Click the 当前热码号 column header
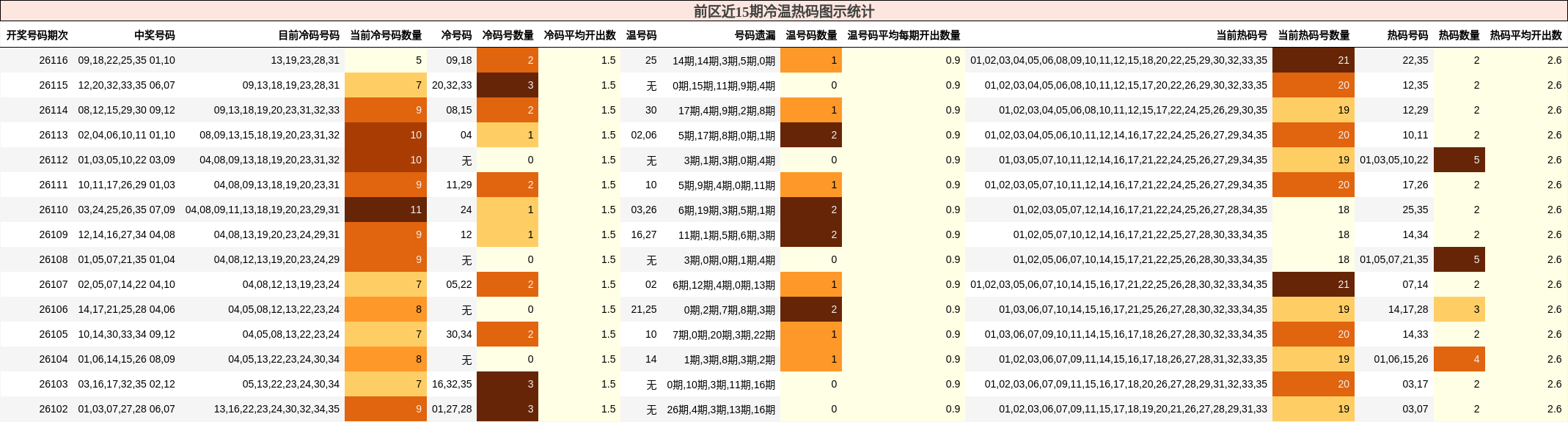 [x=1242, y=35]
